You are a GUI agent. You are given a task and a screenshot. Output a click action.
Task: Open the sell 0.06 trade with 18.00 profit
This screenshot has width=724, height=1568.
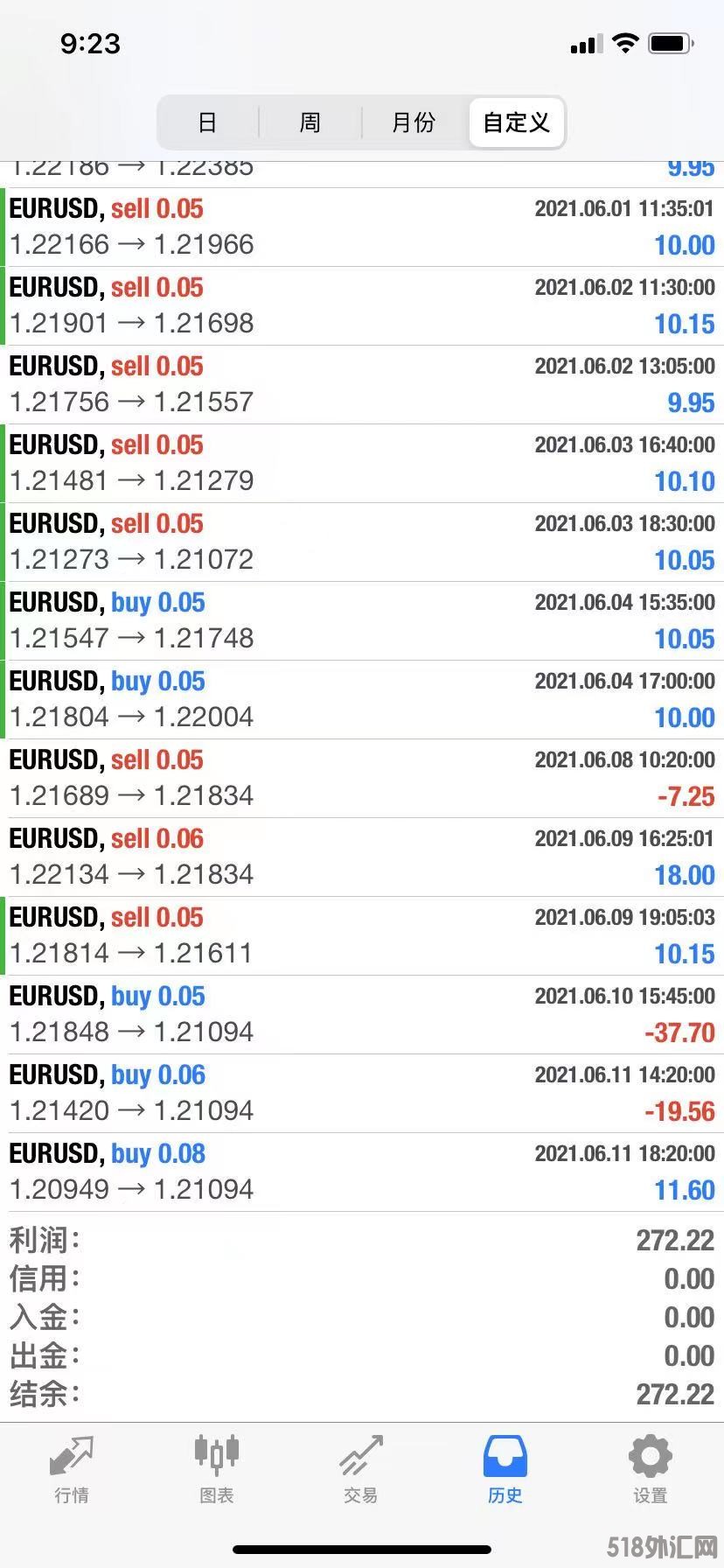coord(362,857)
